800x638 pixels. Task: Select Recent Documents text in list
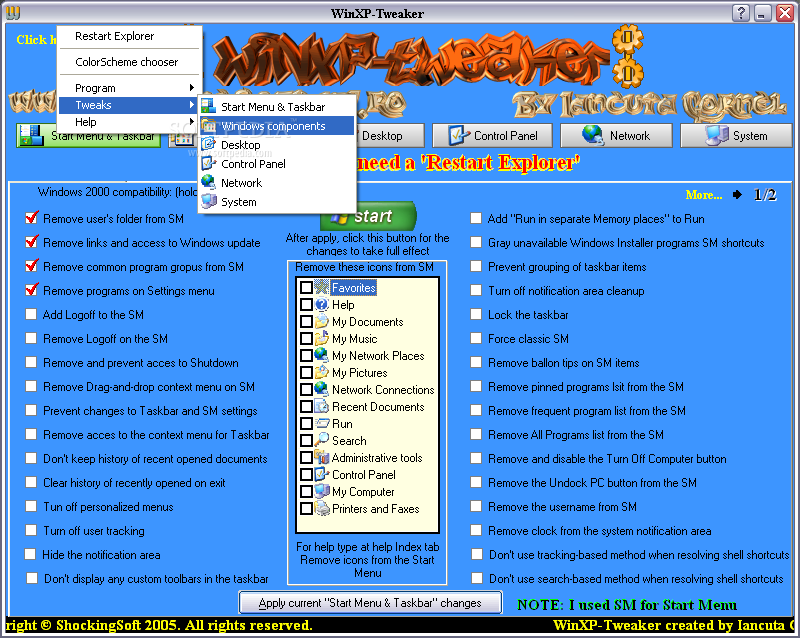click(x=378, y=407)
